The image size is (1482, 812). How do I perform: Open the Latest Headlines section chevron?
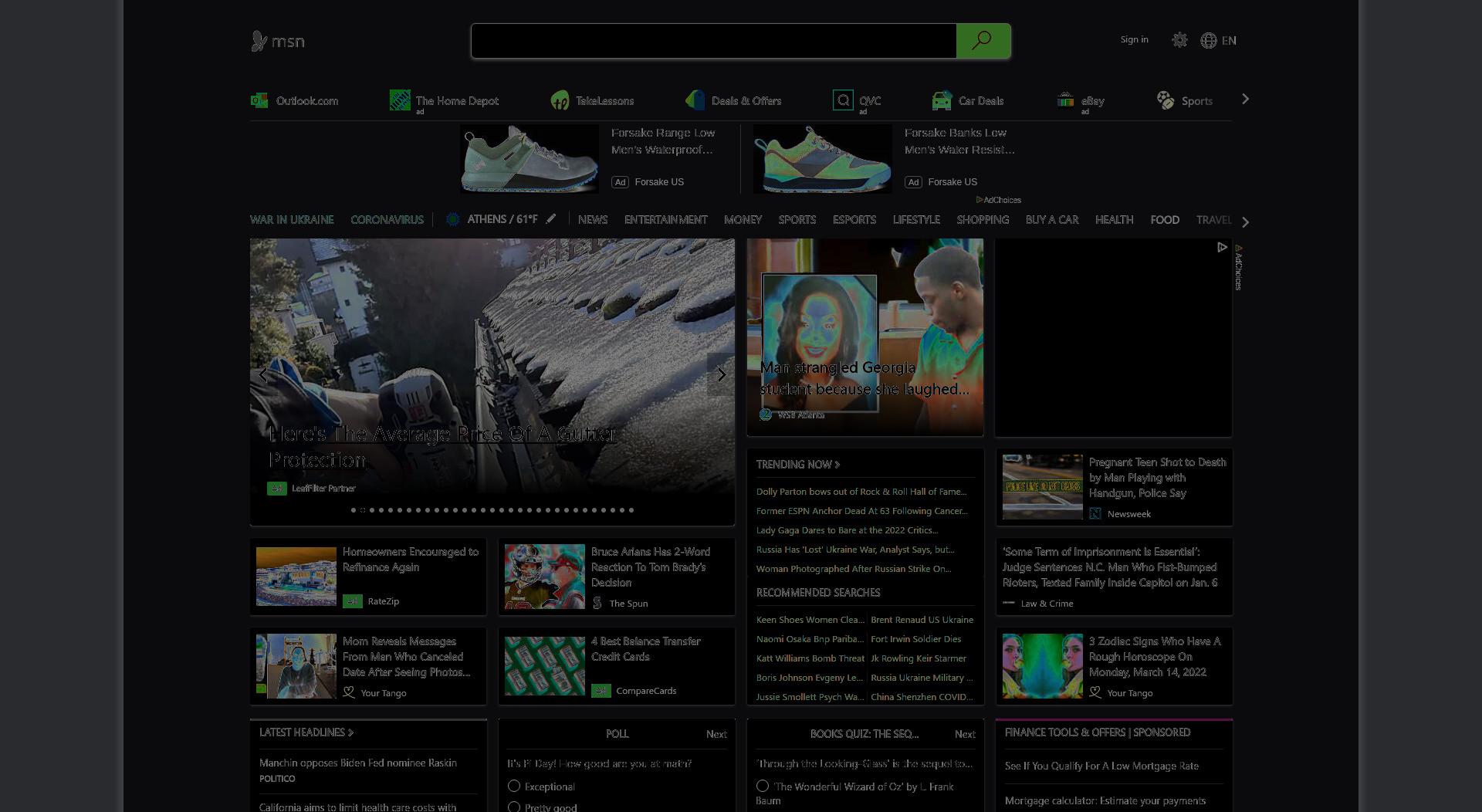(x=351, y=732)
